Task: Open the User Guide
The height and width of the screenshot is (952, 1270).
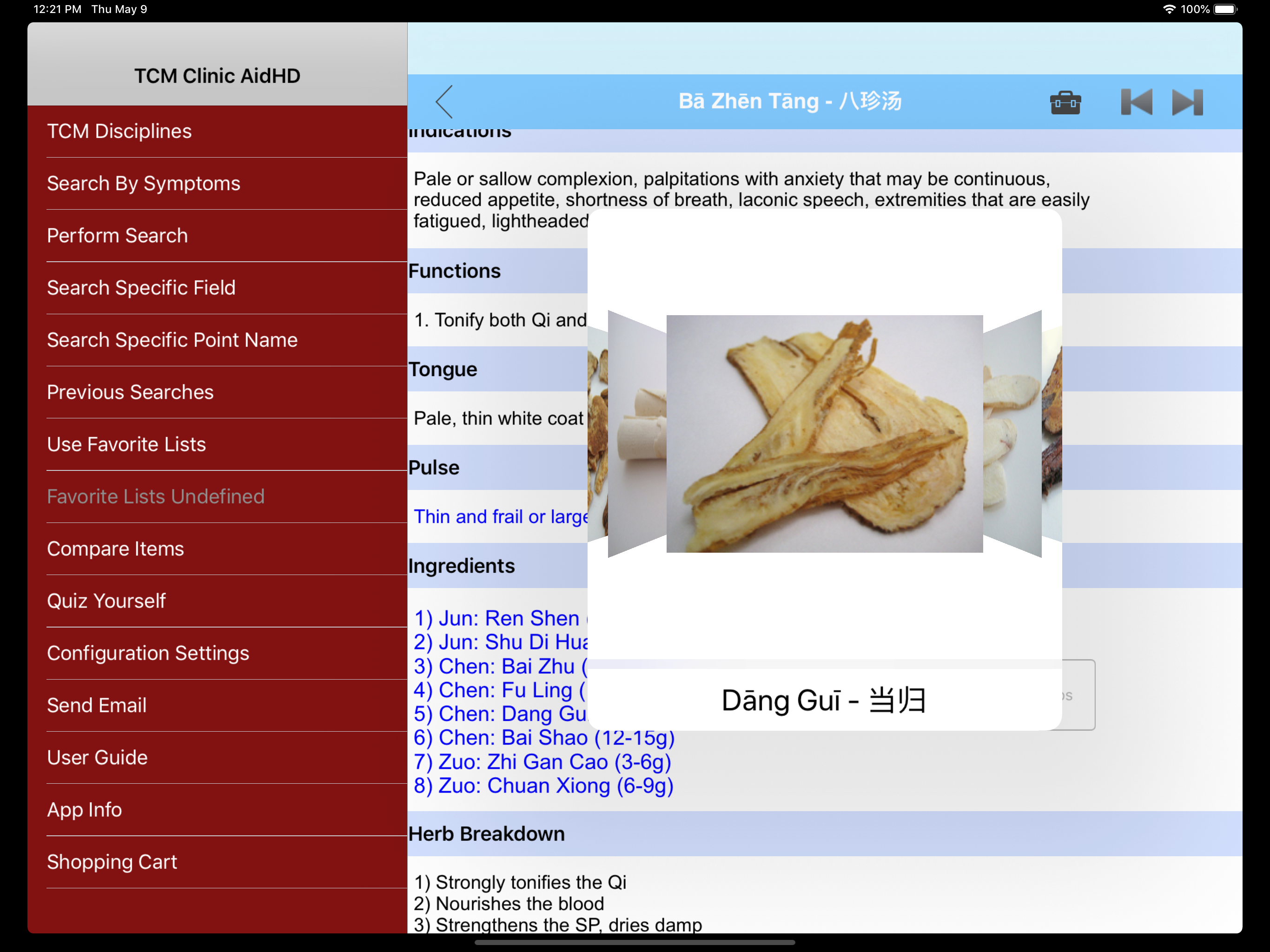Action: click(x=217, y=758)
